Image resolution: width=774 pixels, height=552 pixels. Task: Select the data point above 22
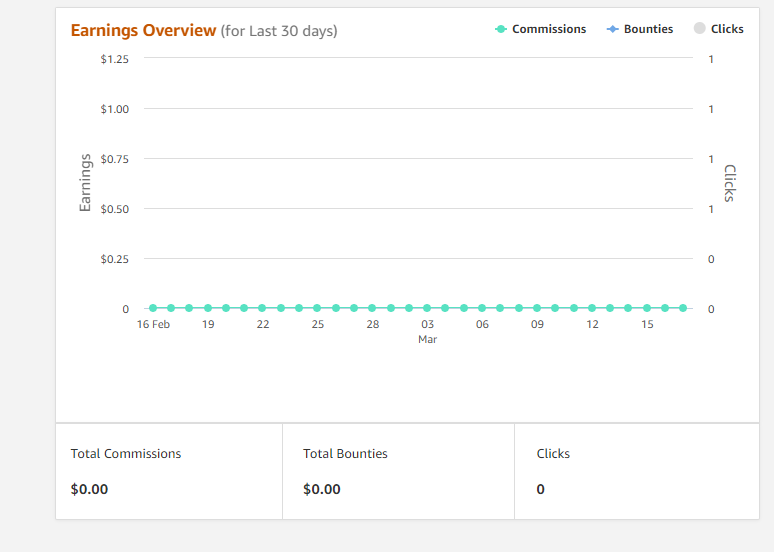[x=262, y=308]
